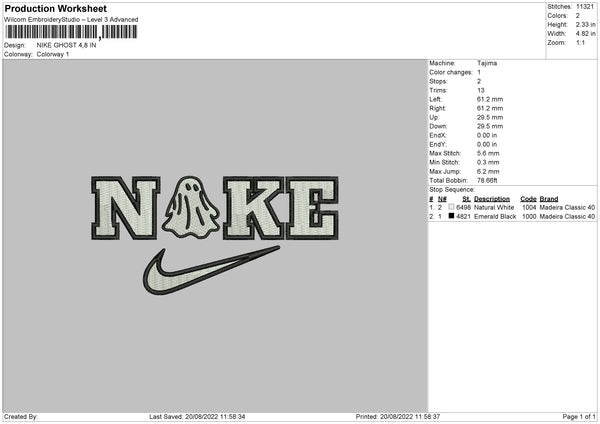Select the 'Emerald Black' description text
Screen dimensions: 600x424
pos(495,217)
